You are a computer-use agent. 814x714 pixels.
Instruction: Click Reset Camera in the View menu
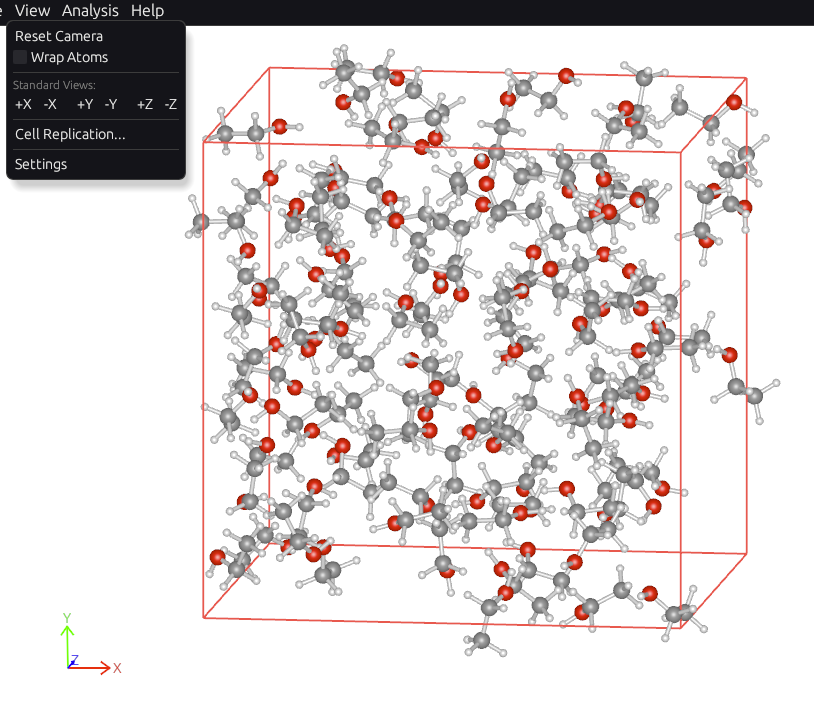pos(59,36)
